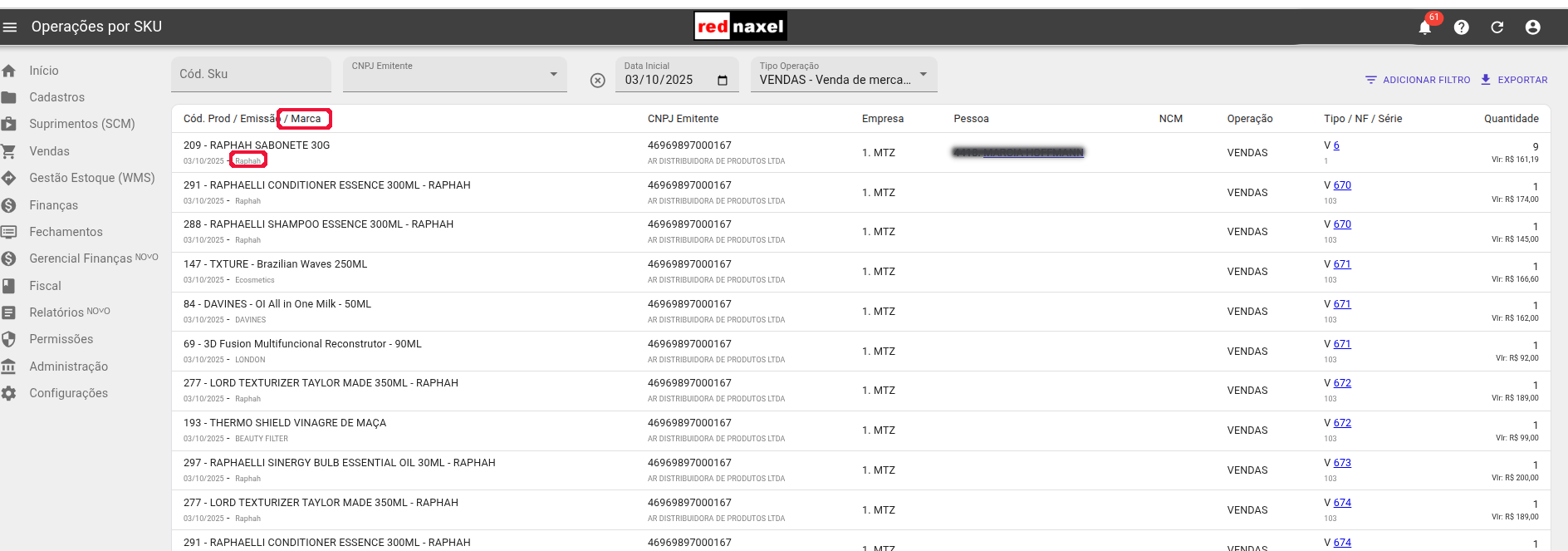This screenshot has width=1568, height=551.
Task: Click the Cód. Sku input field
Action: (x=251, y=75)
